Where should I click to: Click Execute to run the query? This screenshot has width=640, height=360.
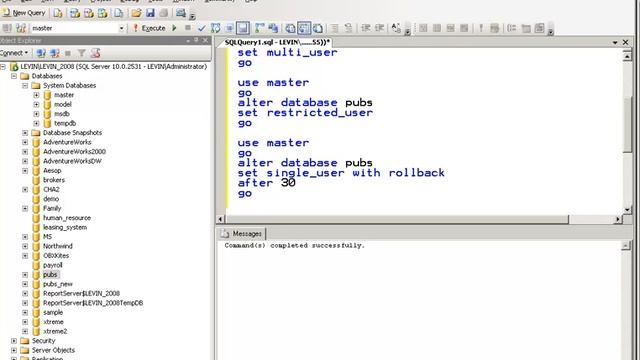click(149, 28)
